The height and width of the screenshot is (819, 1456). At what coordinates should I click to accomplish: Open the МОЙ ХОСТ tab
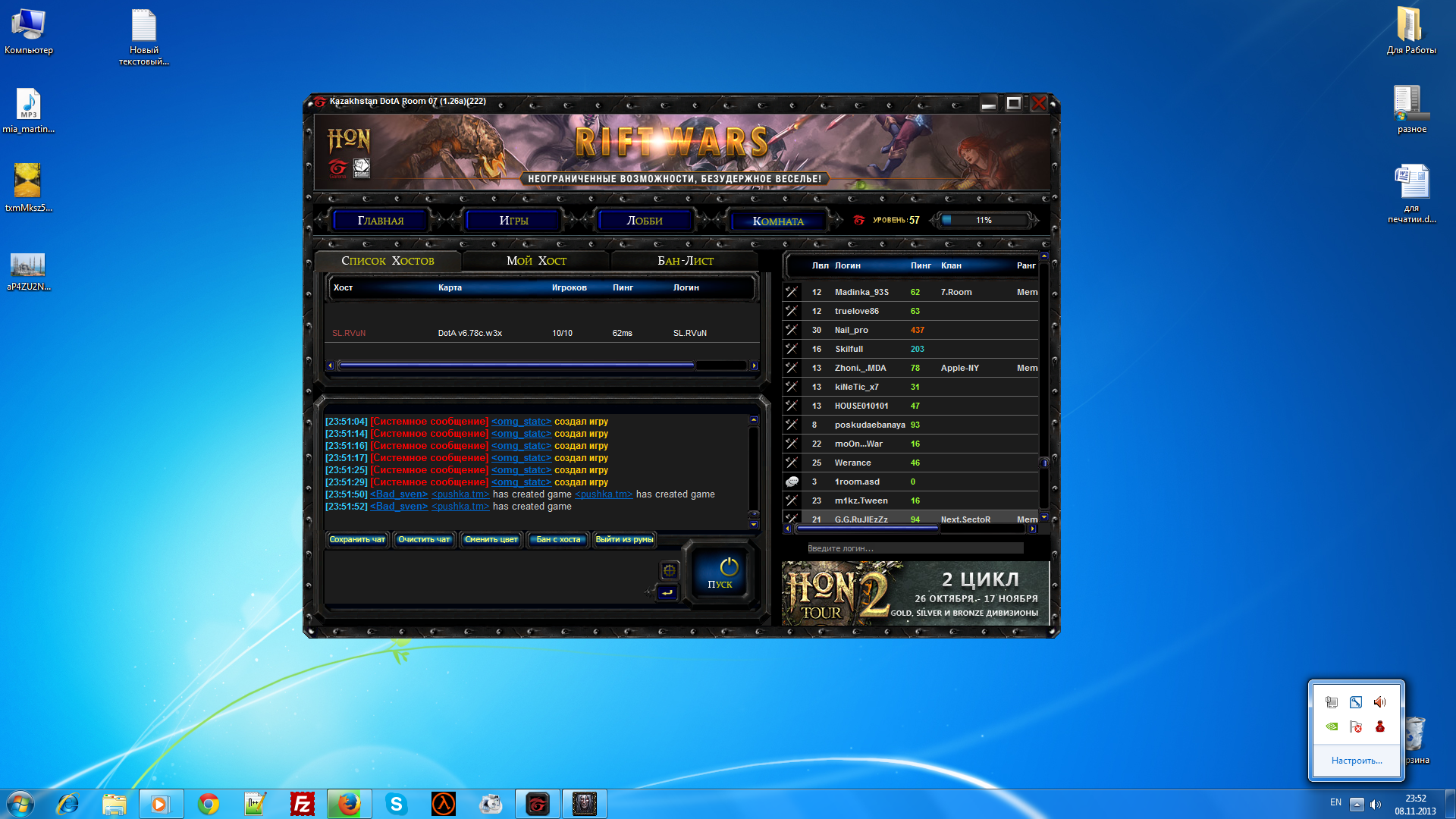536,261
